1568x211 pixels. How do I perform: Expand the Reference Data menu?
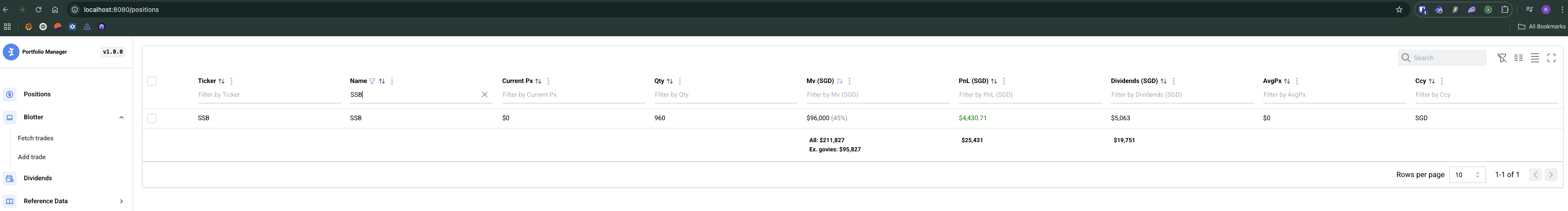tap(121, 201)
